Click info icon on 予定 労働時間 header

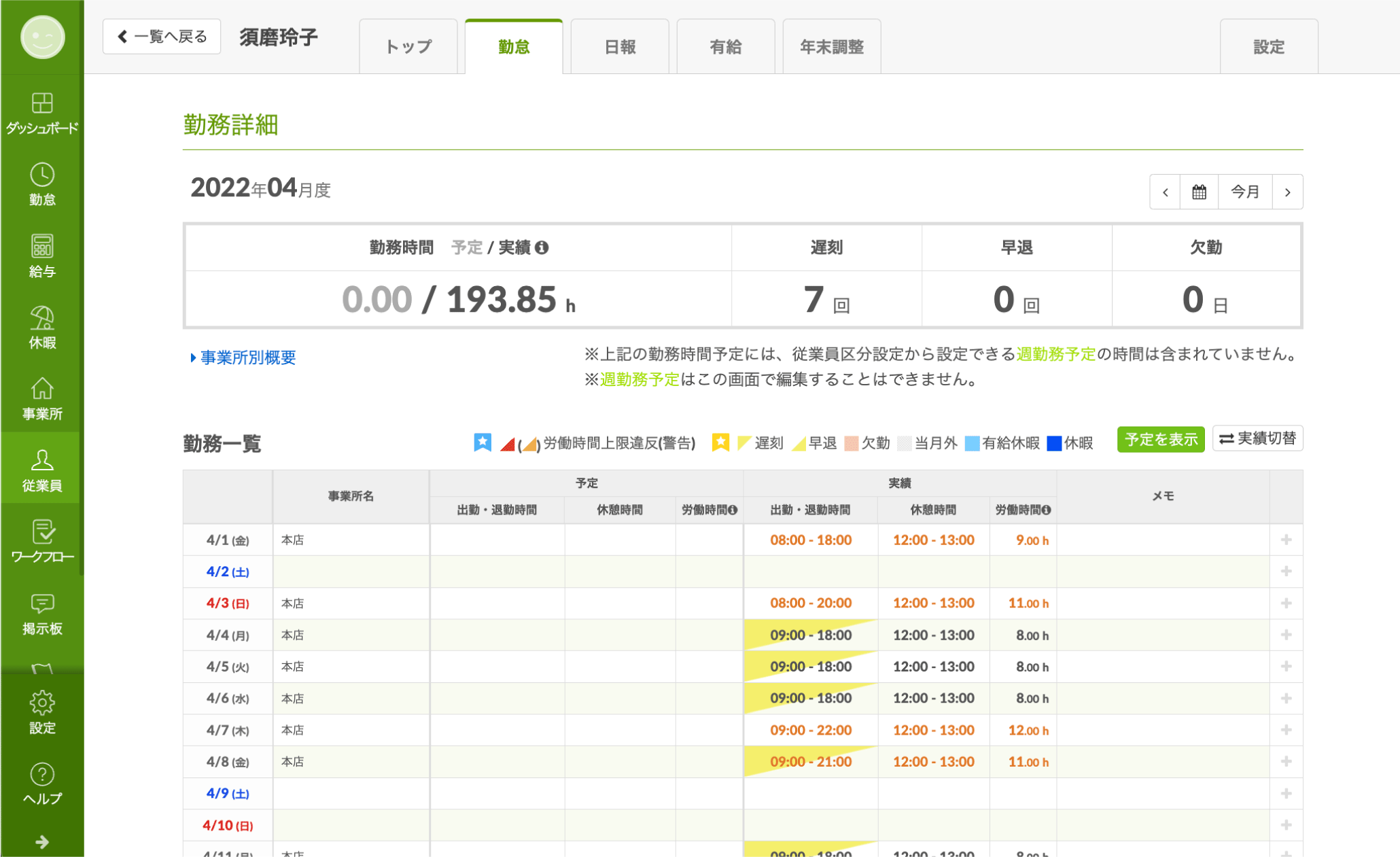(733, 510)
